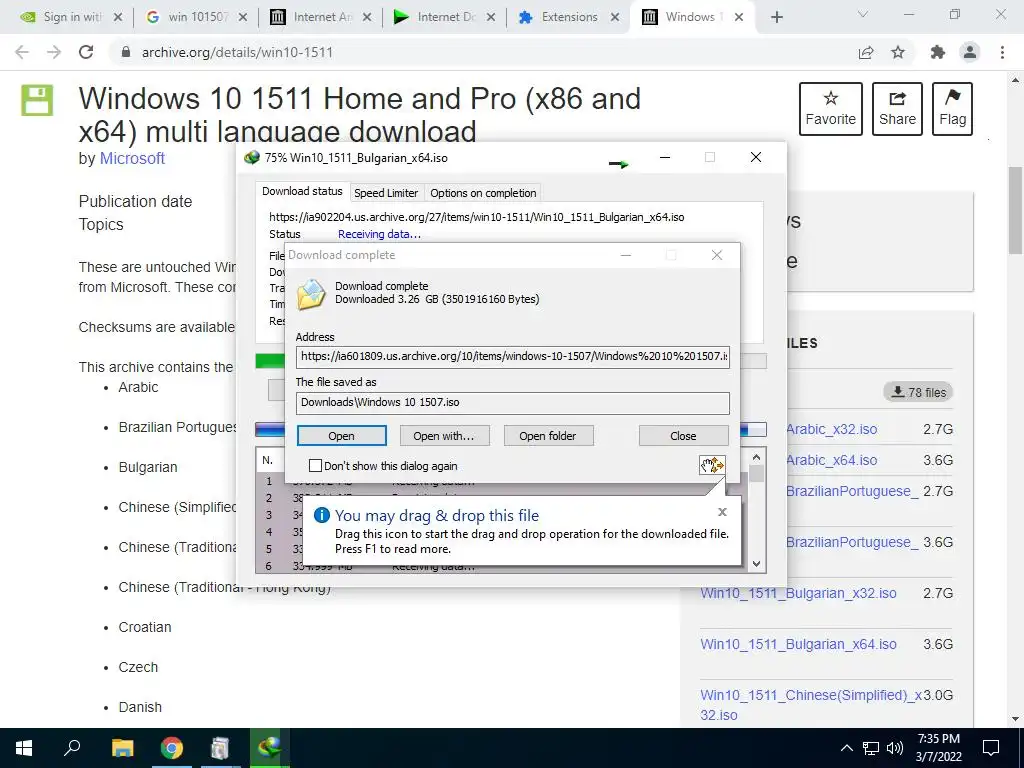The width and height of the screenshot is (1024, 768).
Task: Open the tab search chevron in Chrome
Action: (863, 14)
